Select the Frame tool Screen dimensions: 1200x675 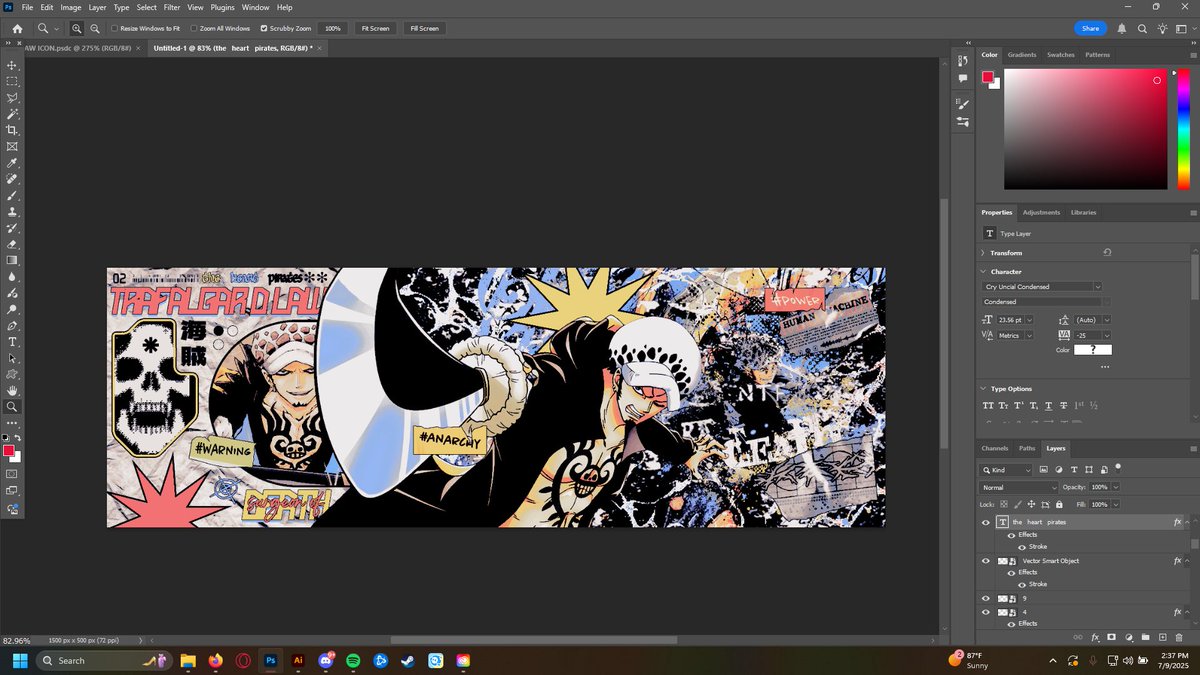12,146
